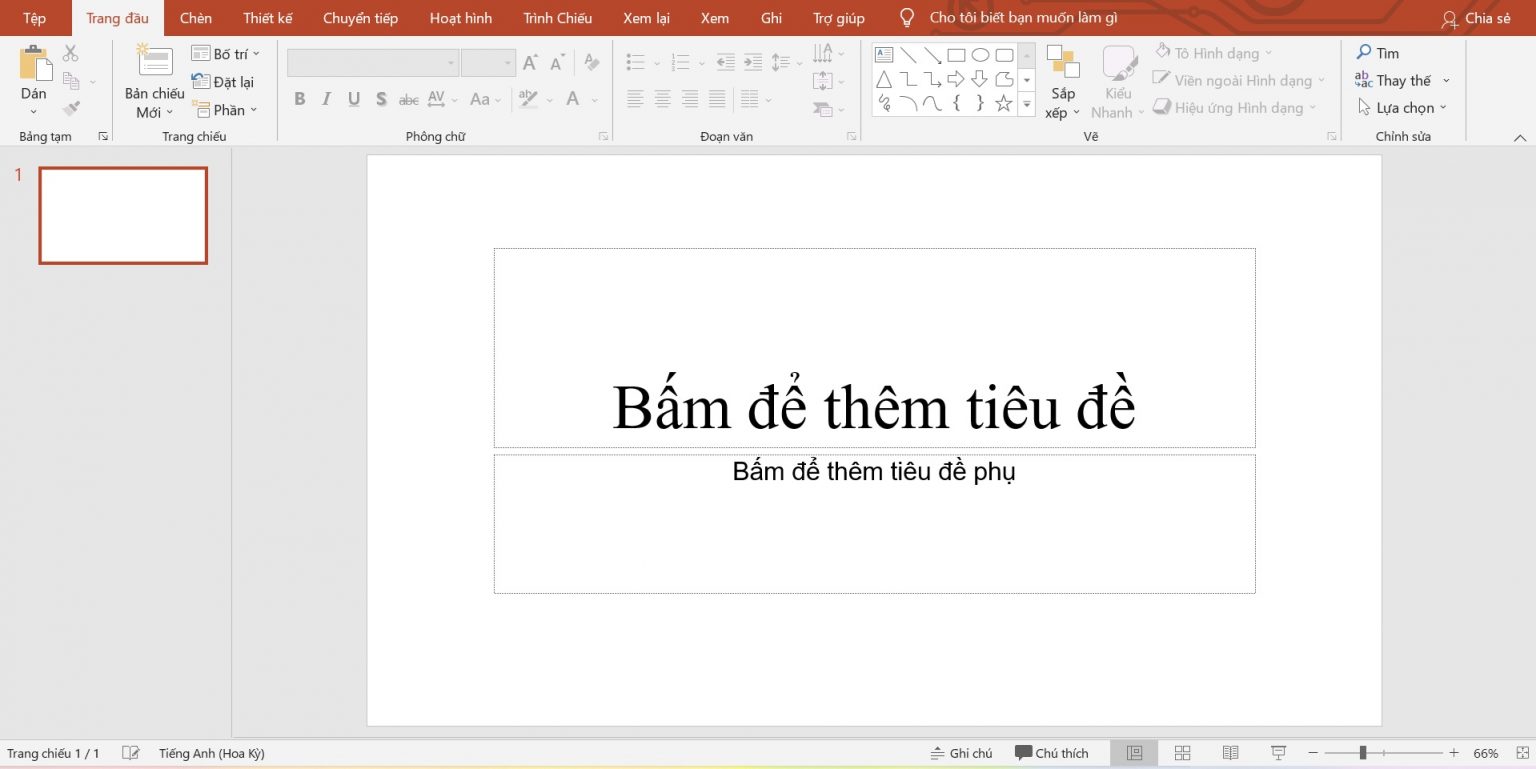This screenshot has width=1536, height=769.
Task: Start slideshow from status bar icon
Action: tap(1278, 753)
